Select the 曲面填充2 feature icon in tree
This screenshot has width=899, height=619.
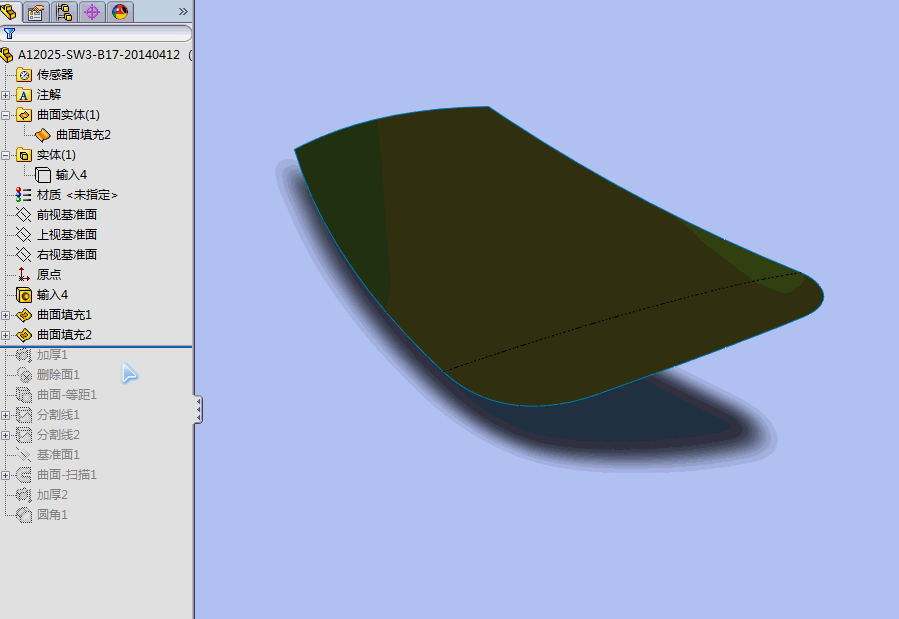click(24, 335)
